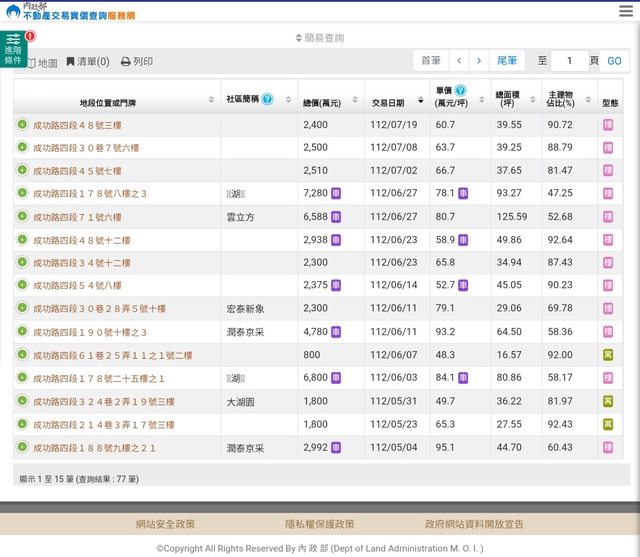Click the page number input field
The height and width of the screenshot is (557, 640).
[570, 61]
